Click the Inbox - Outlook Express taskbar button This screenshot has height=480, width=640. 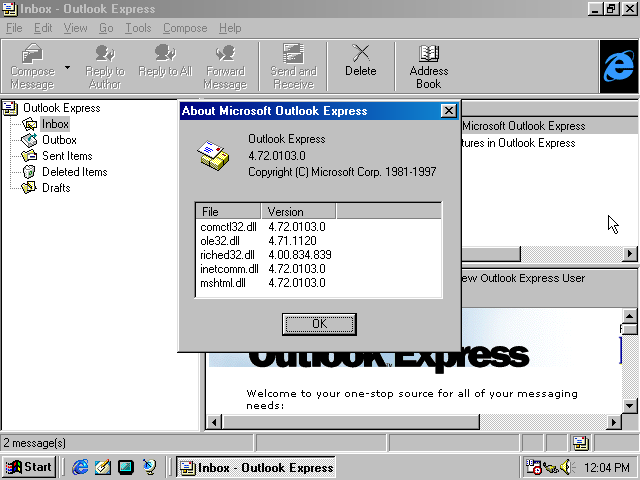point(256,467)
